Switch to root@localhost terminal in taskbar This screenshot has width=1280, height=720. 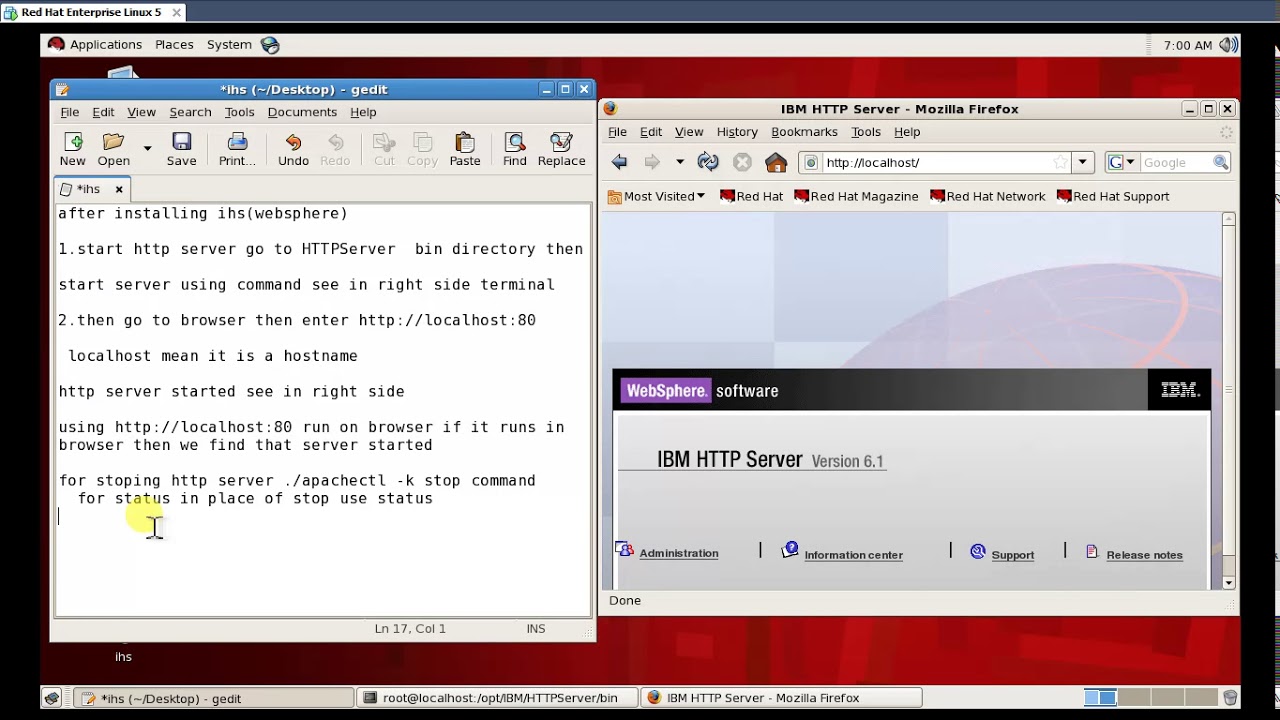point(496,698)
